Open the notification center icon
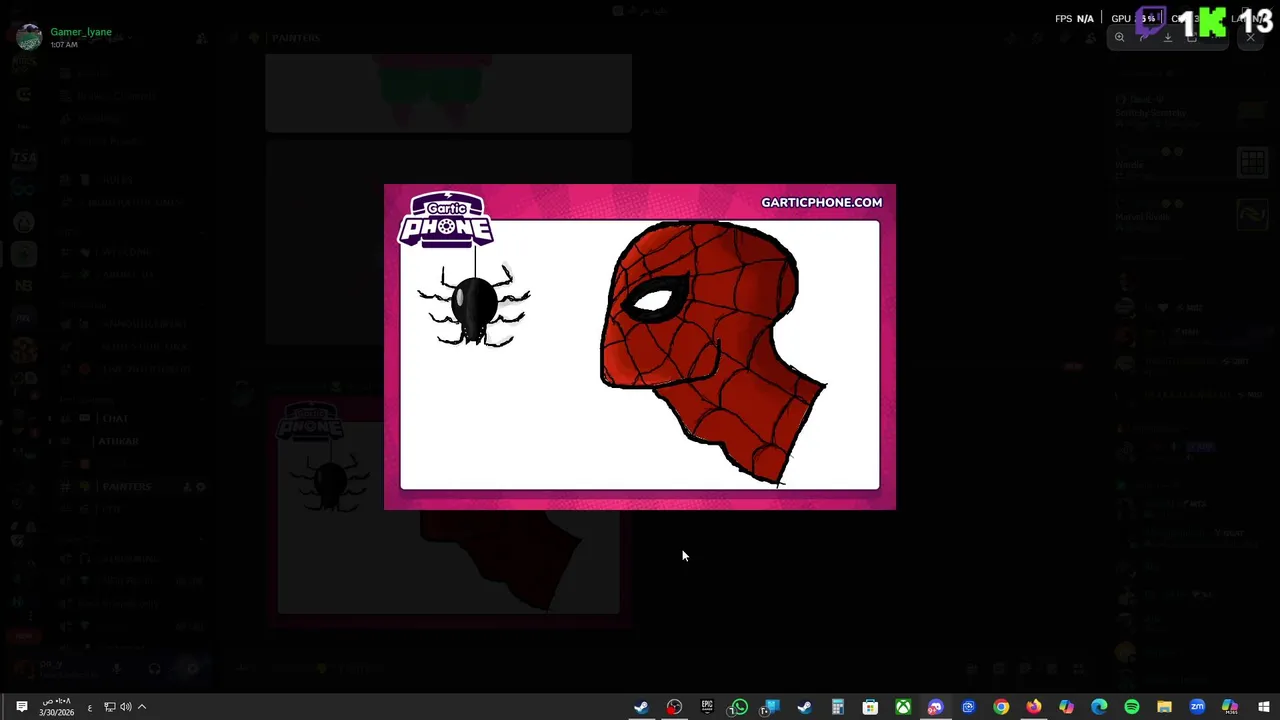 coord(21,707)
